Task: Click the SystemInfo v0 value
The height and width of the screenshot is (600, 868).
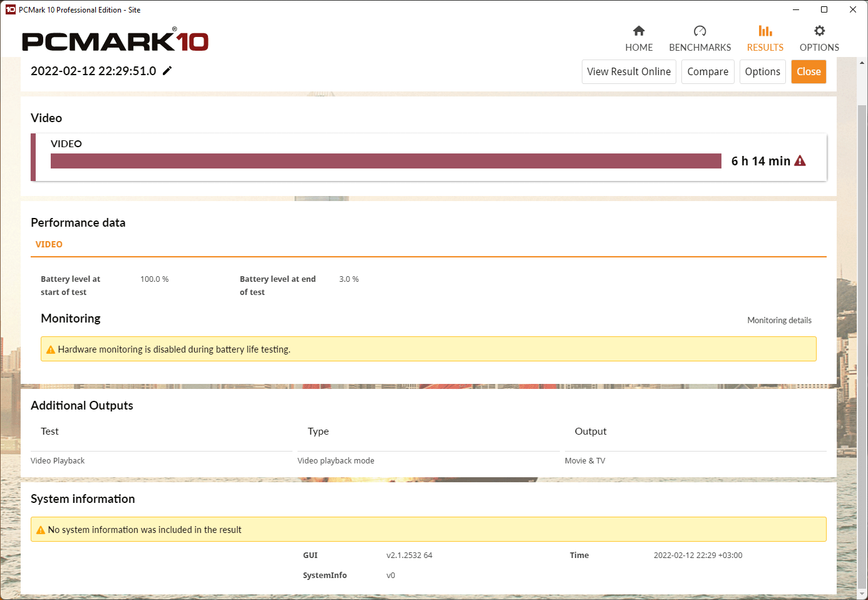Action: [390, 575]
